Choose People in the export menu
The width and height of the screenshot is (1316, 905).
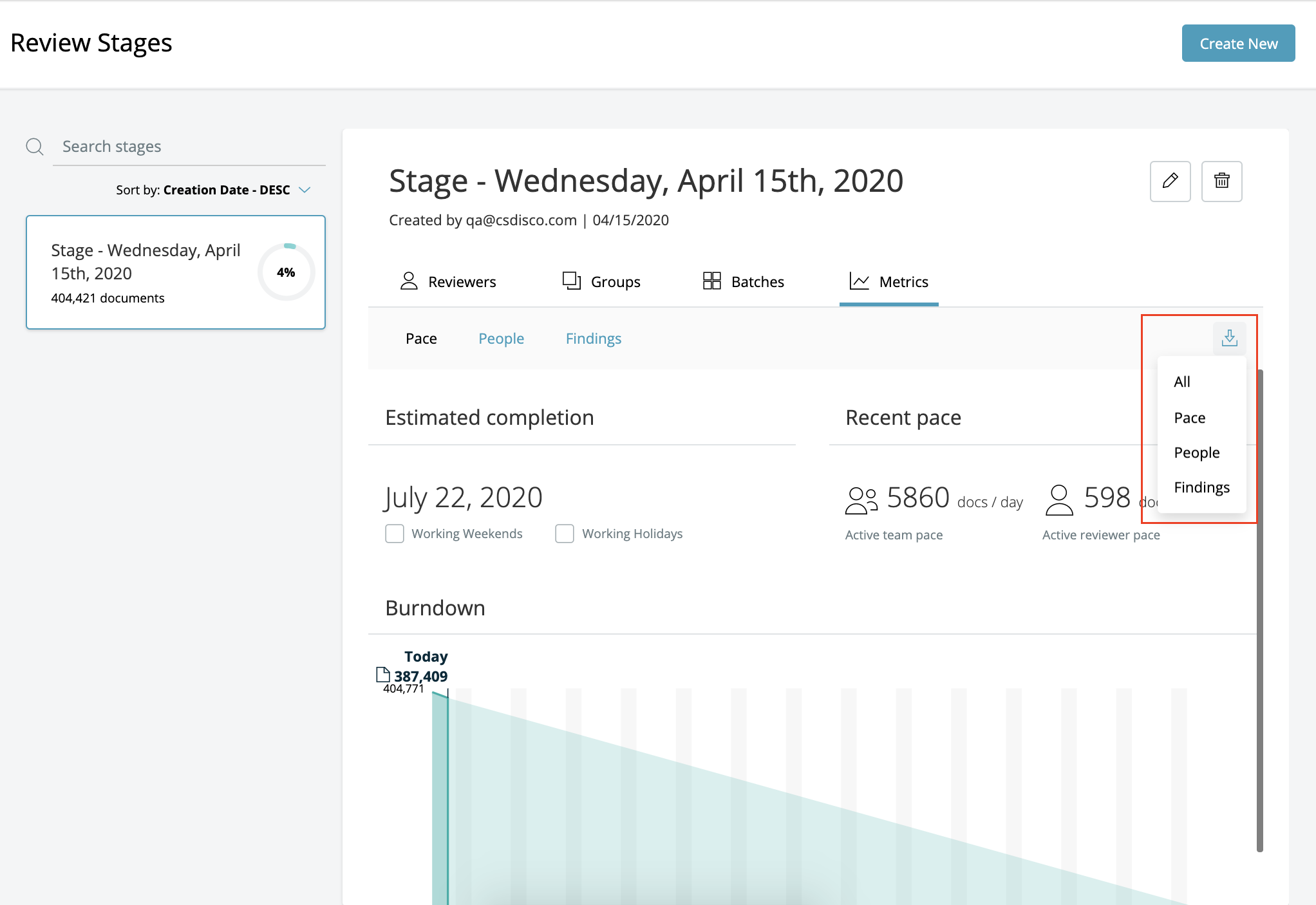pyautogui.click(x=1201, y=452)
